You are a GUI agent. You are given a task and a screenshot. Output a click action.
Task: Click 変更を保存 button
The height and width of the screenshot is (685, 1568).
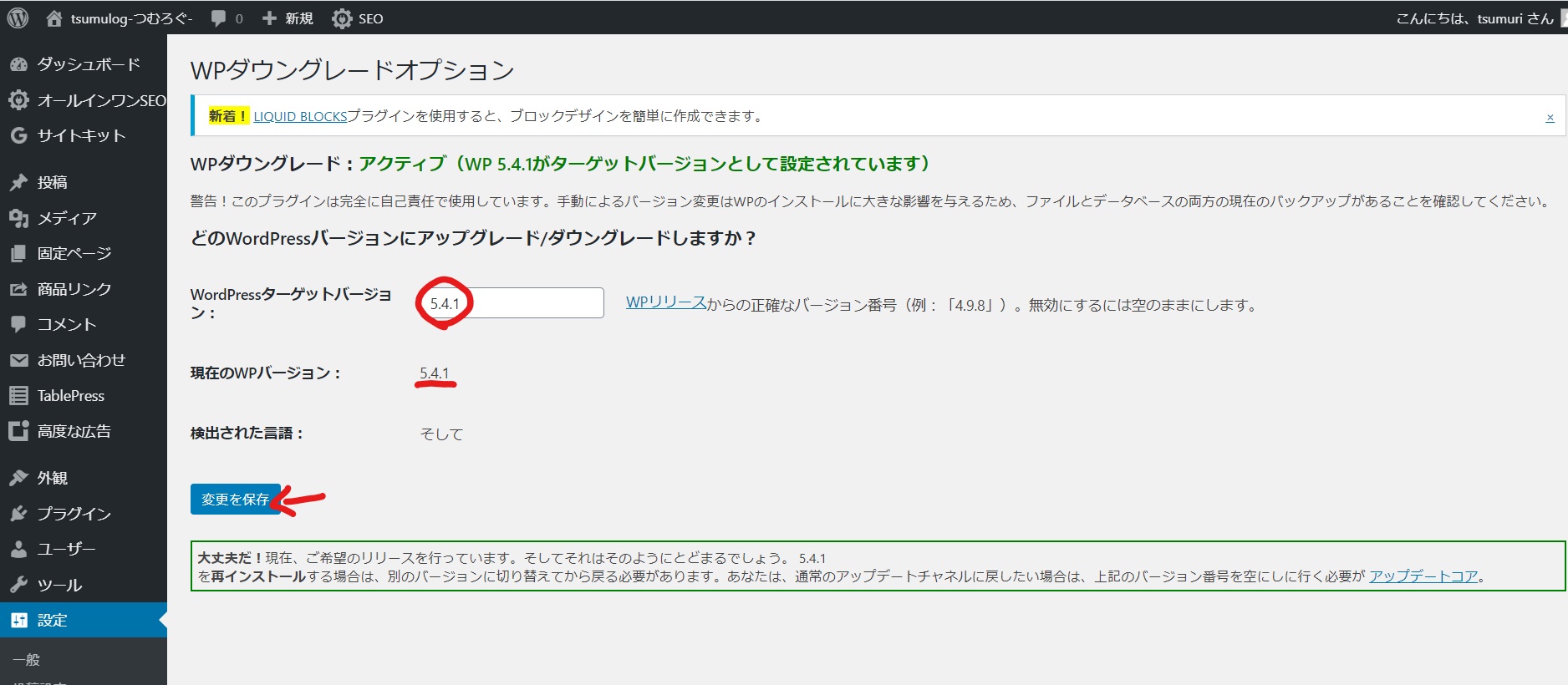point(236,499)
